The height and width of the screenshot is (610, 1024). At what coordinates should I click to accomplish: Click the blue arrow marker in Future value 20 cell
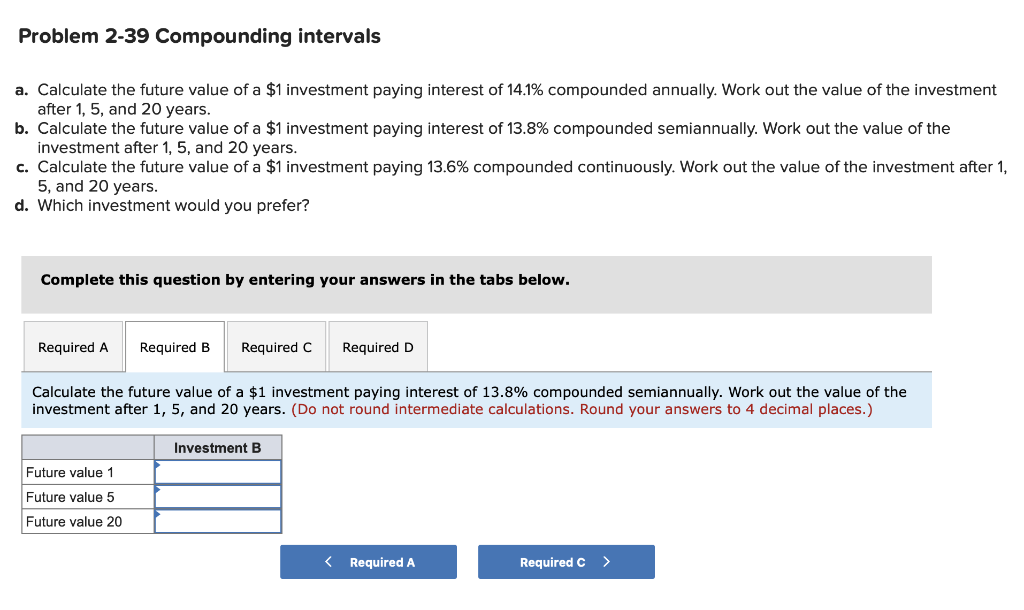158,514
